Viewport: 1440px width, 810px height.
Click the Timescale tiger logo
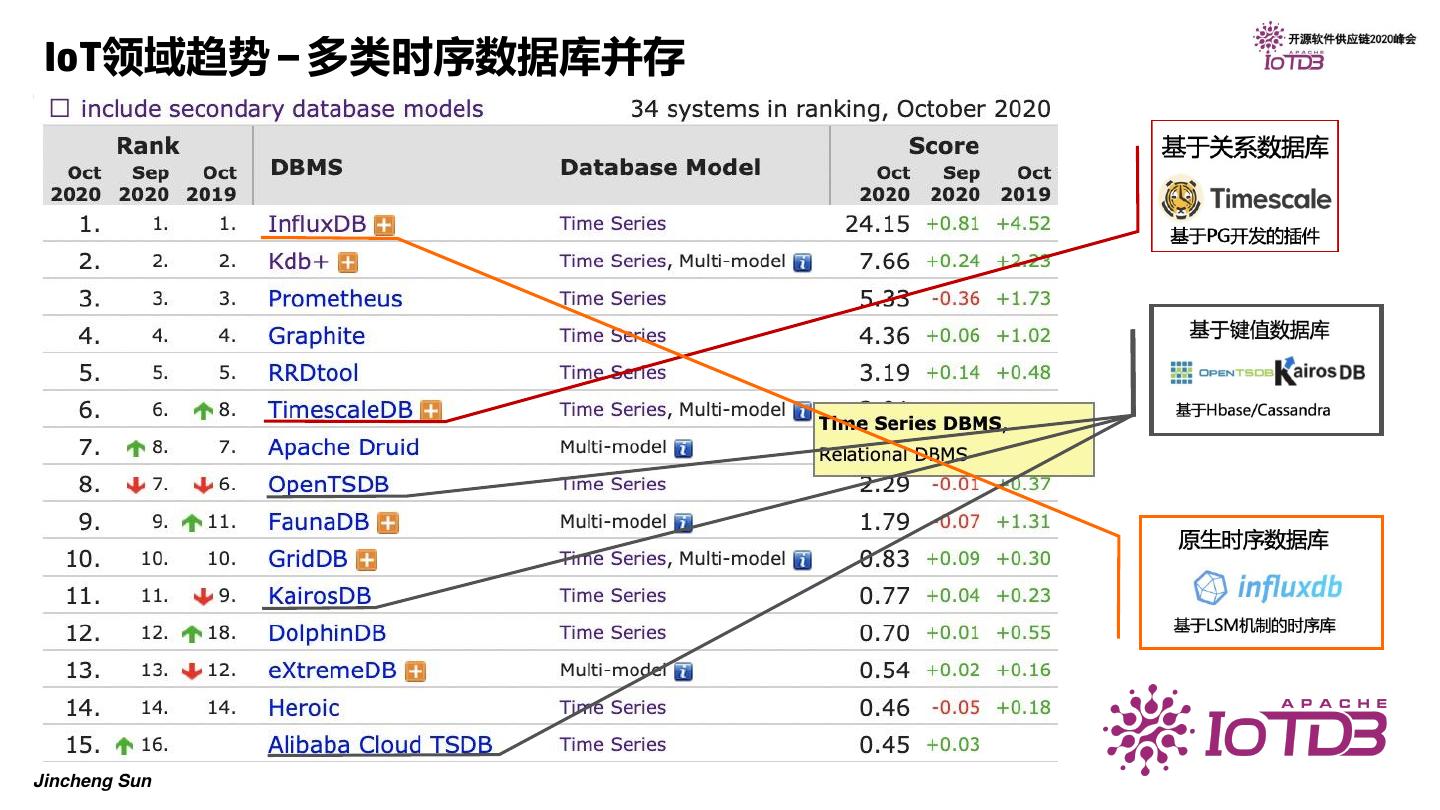(x=1181, y=199)
